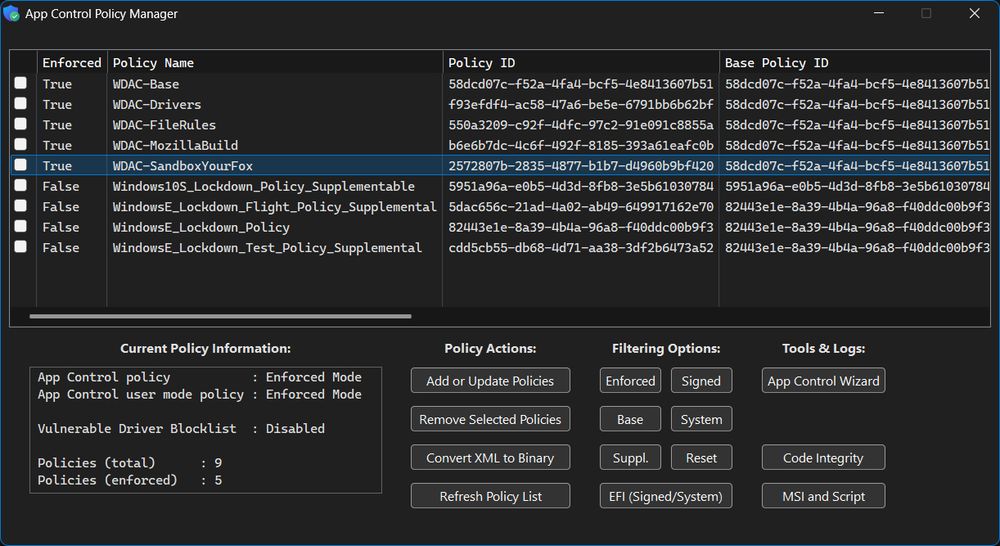Tick the checkbox for WDAC-Base policy
1000x546 pixels.
click(21, 83)
